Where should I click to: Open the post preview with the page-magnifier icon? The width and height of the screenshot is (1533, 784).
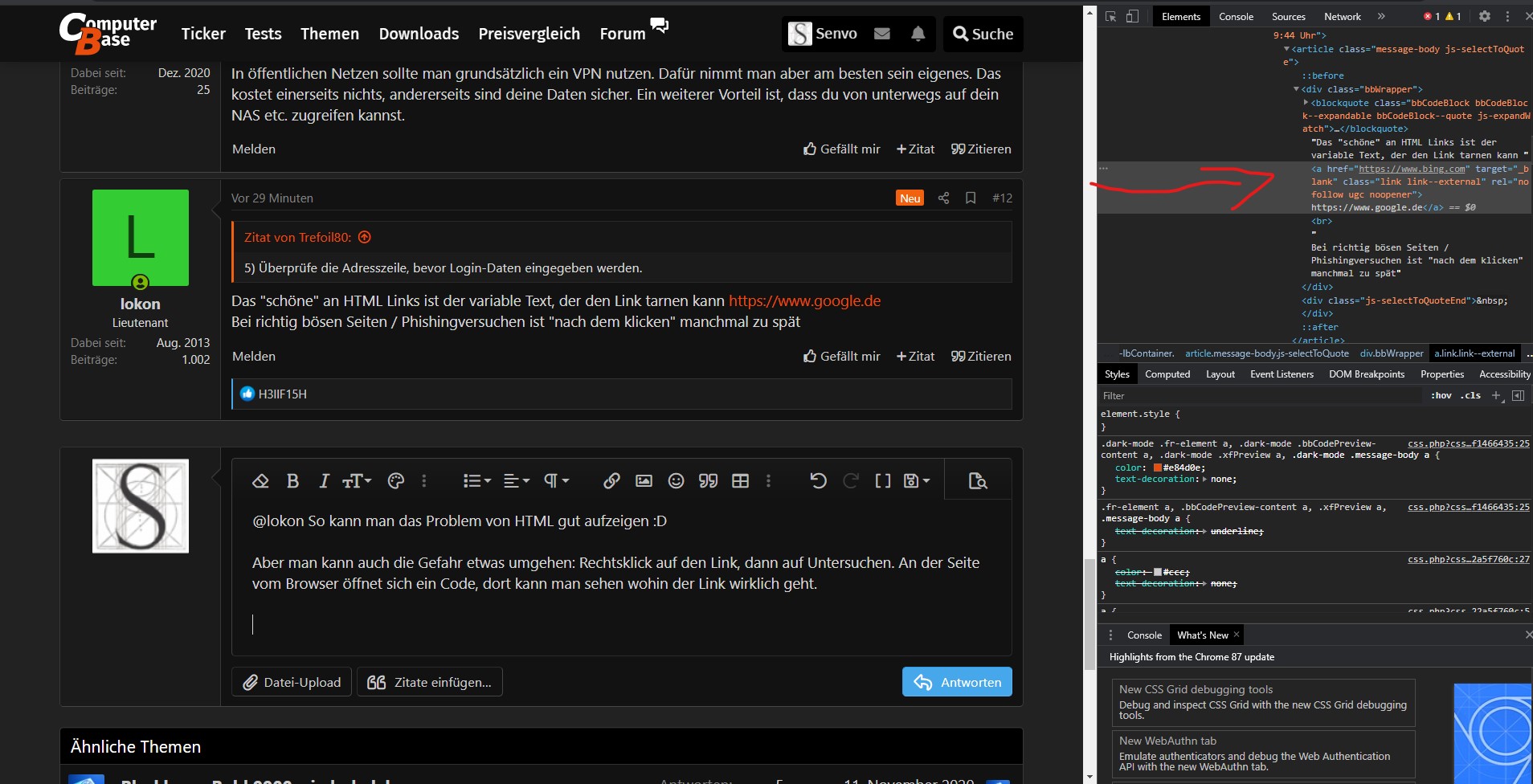click(979, 480)
